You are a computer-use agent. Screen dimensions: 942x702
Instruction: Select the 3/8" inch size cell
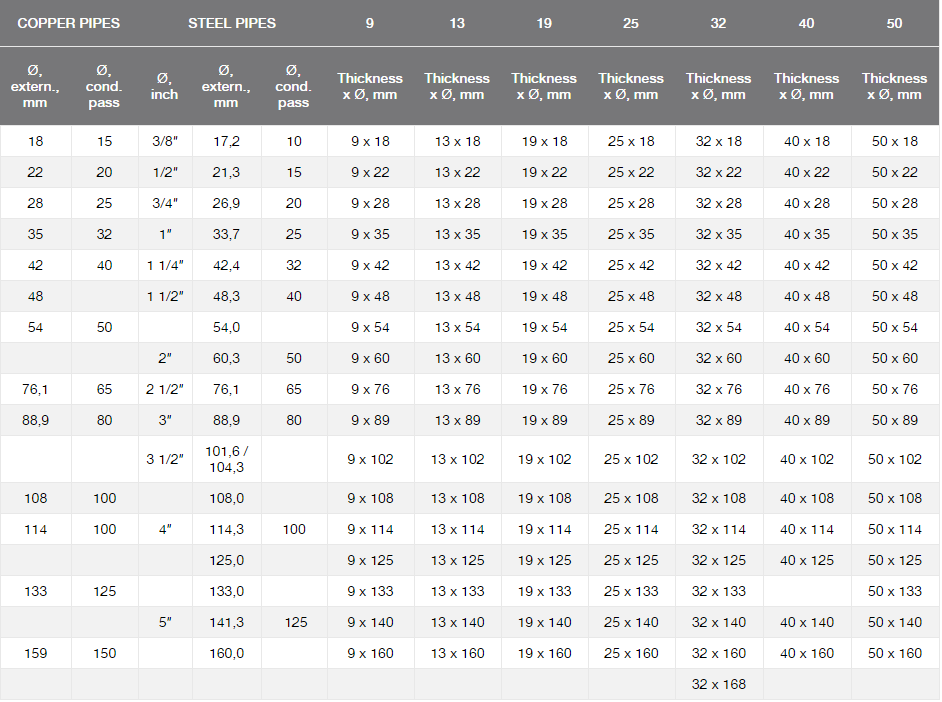pyautogui.click(x=164, y=142)
